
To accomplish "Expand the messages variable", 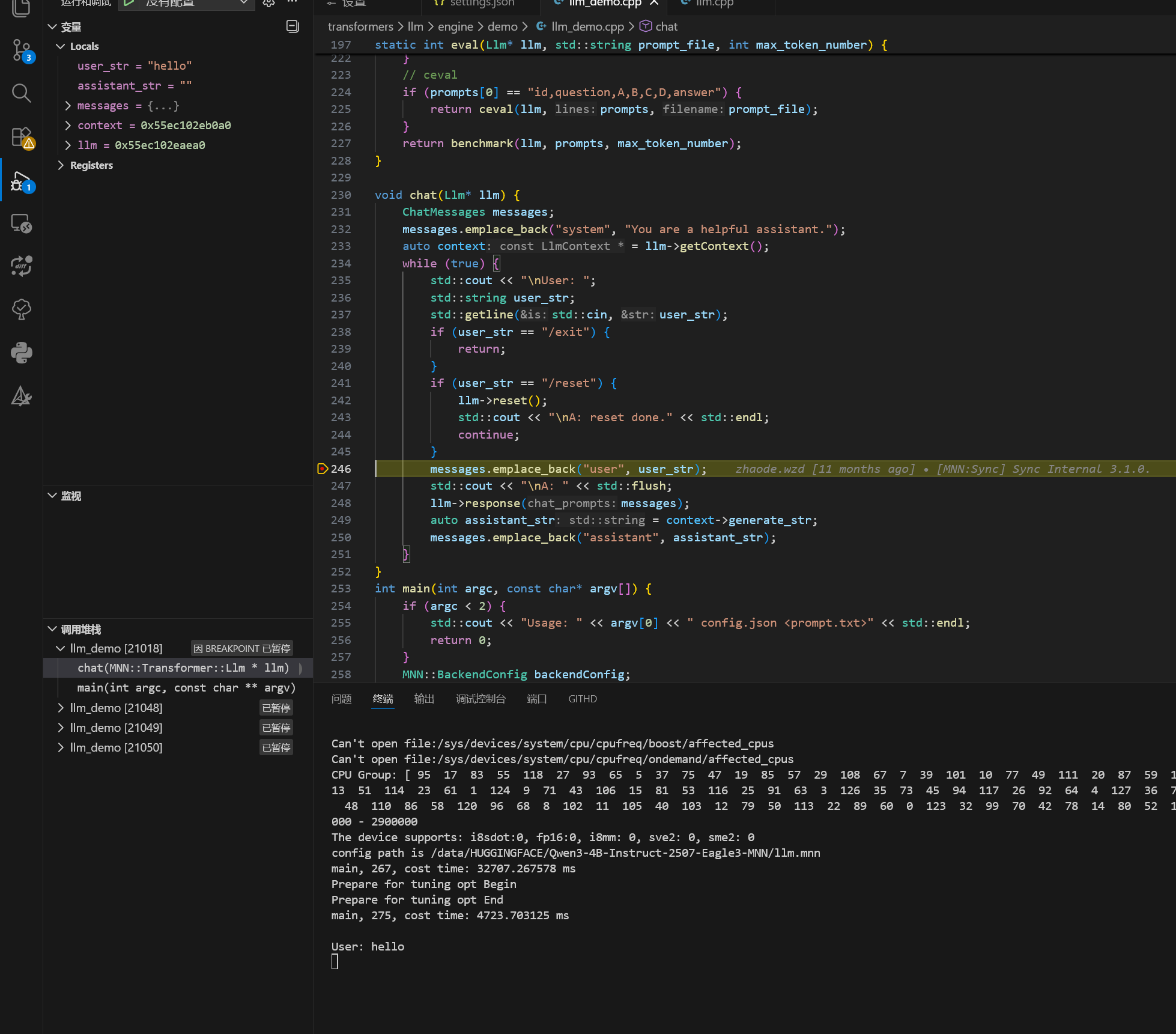I will click(68, 106).
